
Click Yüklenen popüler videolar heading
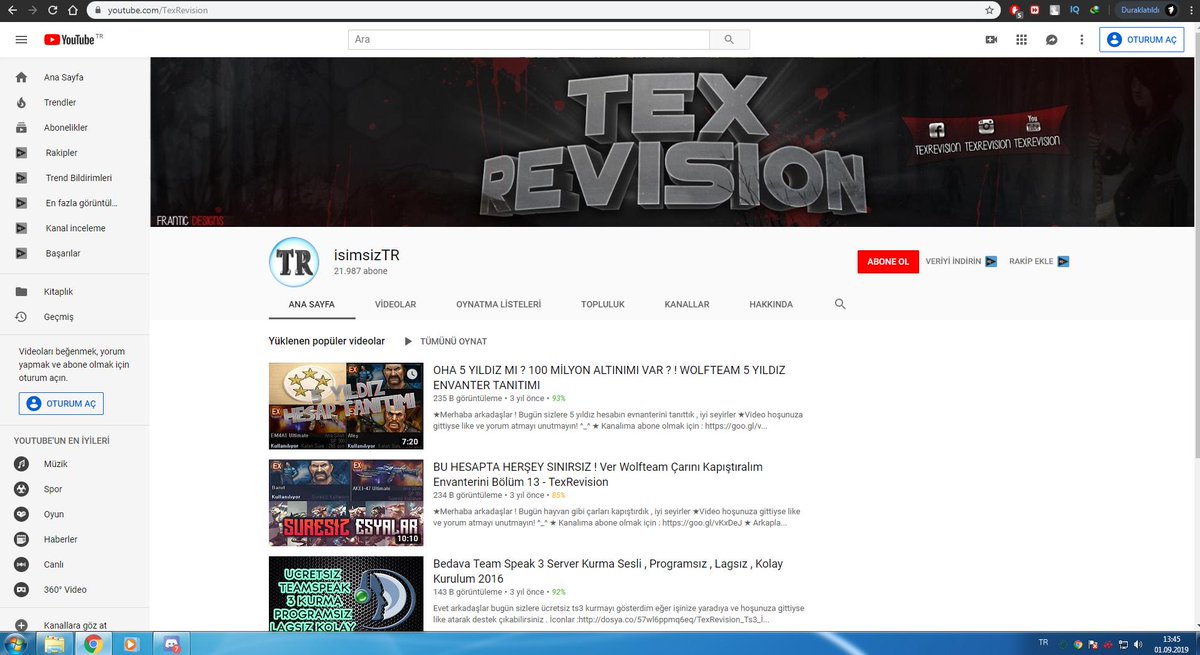327,341
